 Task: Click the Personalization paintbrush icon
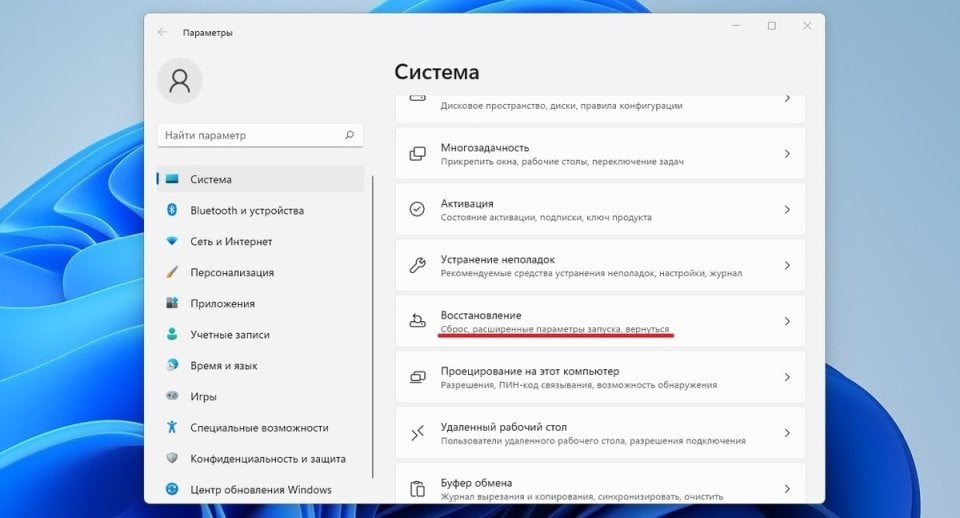coord(172,273)
